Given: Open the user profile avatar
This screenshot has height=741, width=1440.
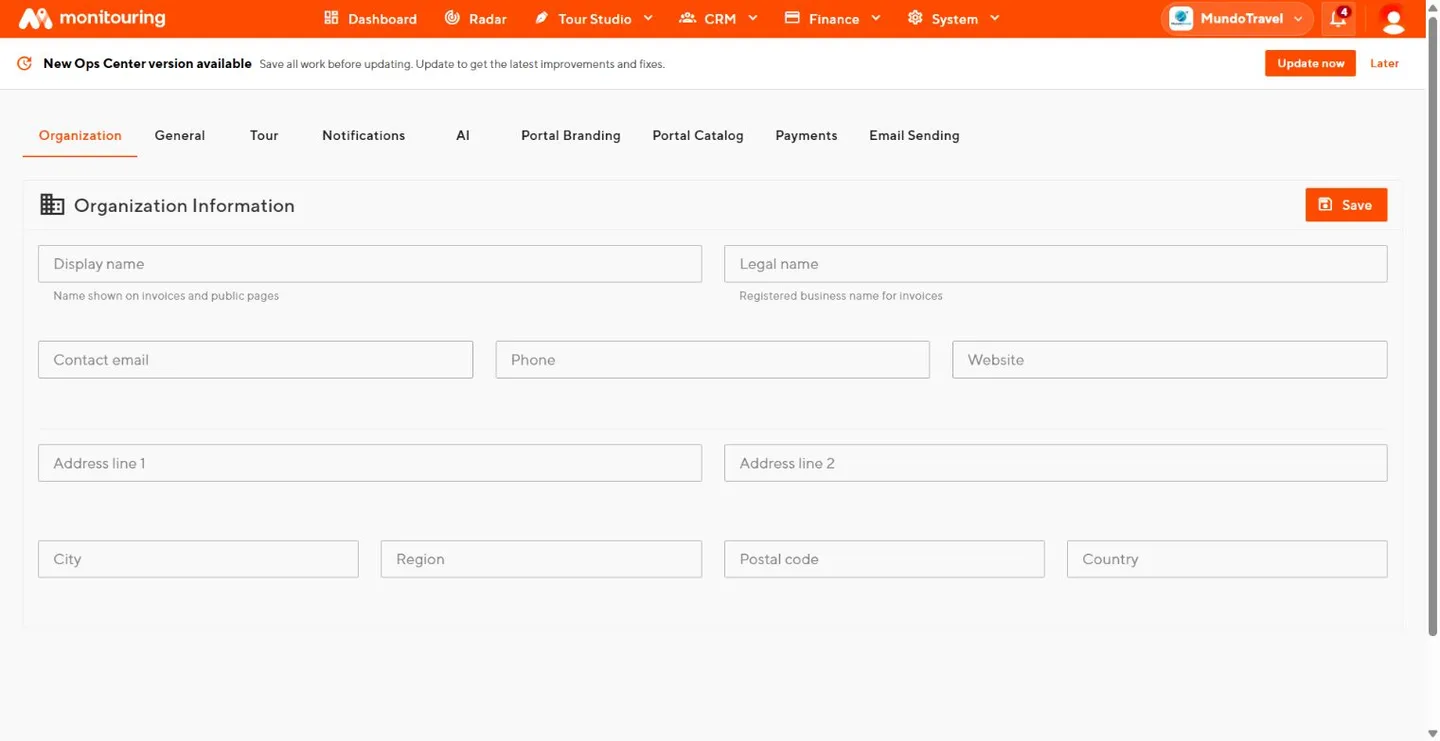Looking at the screenshot, I should click(1392, 18).
